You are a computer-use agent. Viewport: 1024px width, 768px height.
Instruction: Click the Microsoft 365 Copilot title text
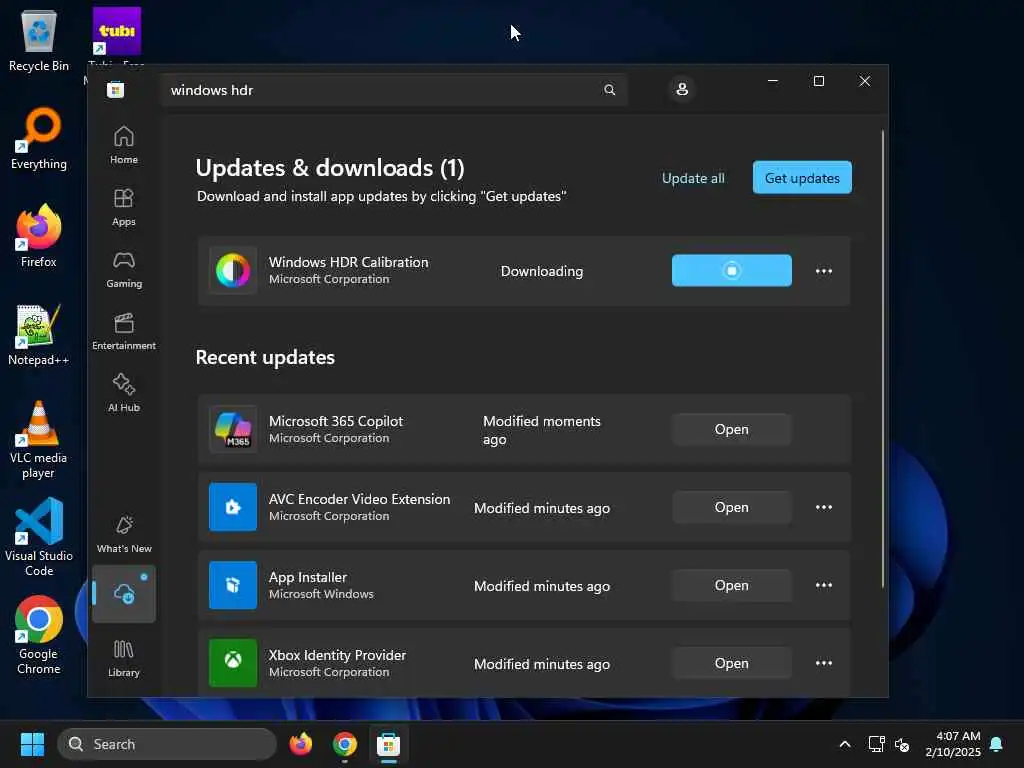(x=336, y=421)
